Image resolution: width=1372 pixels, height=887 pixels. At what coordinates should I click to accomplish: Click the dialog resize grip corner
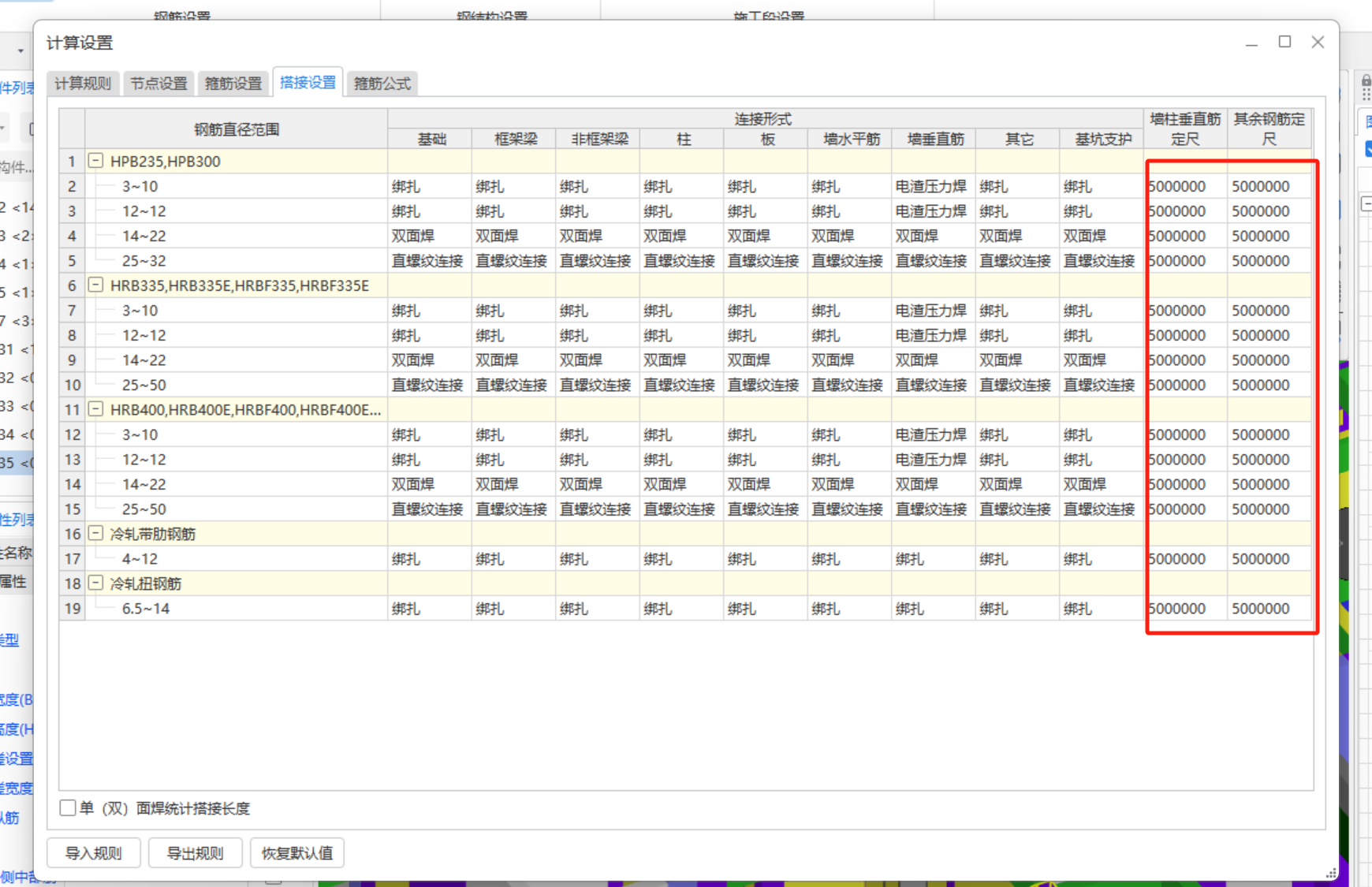click(x=1331, y=873)
